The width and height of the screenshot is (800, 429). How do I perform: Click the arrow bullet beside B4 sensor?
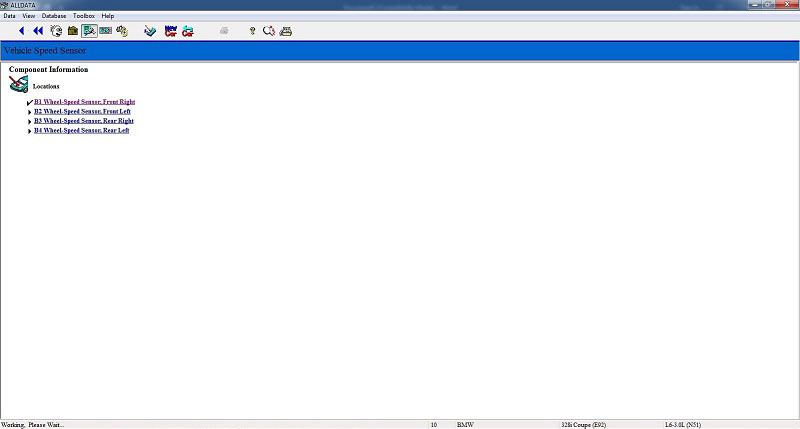coord(30,131)
